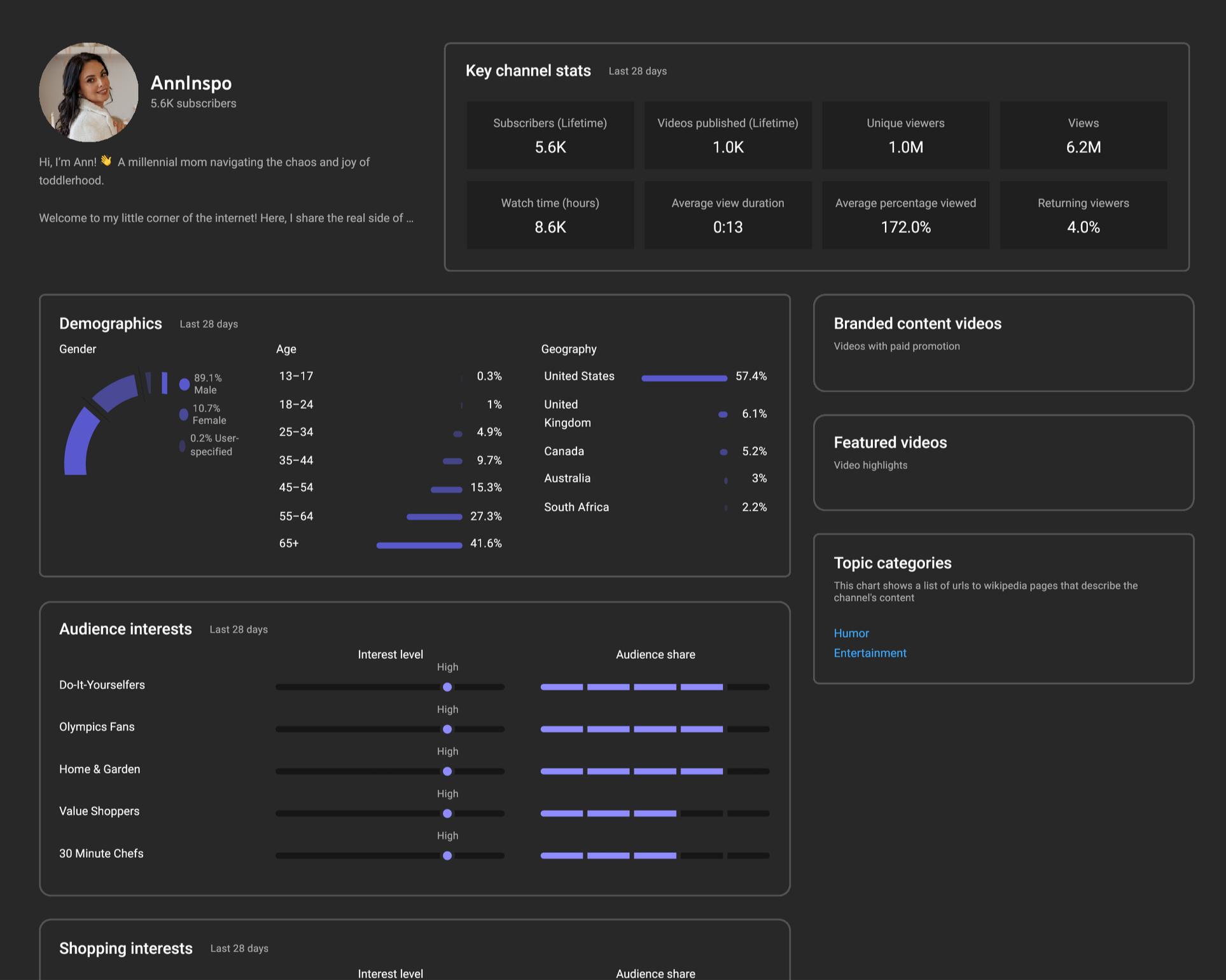The image size is (1226, 980).
Task: Click the 35–44 age row label
Action: (296, 460)
